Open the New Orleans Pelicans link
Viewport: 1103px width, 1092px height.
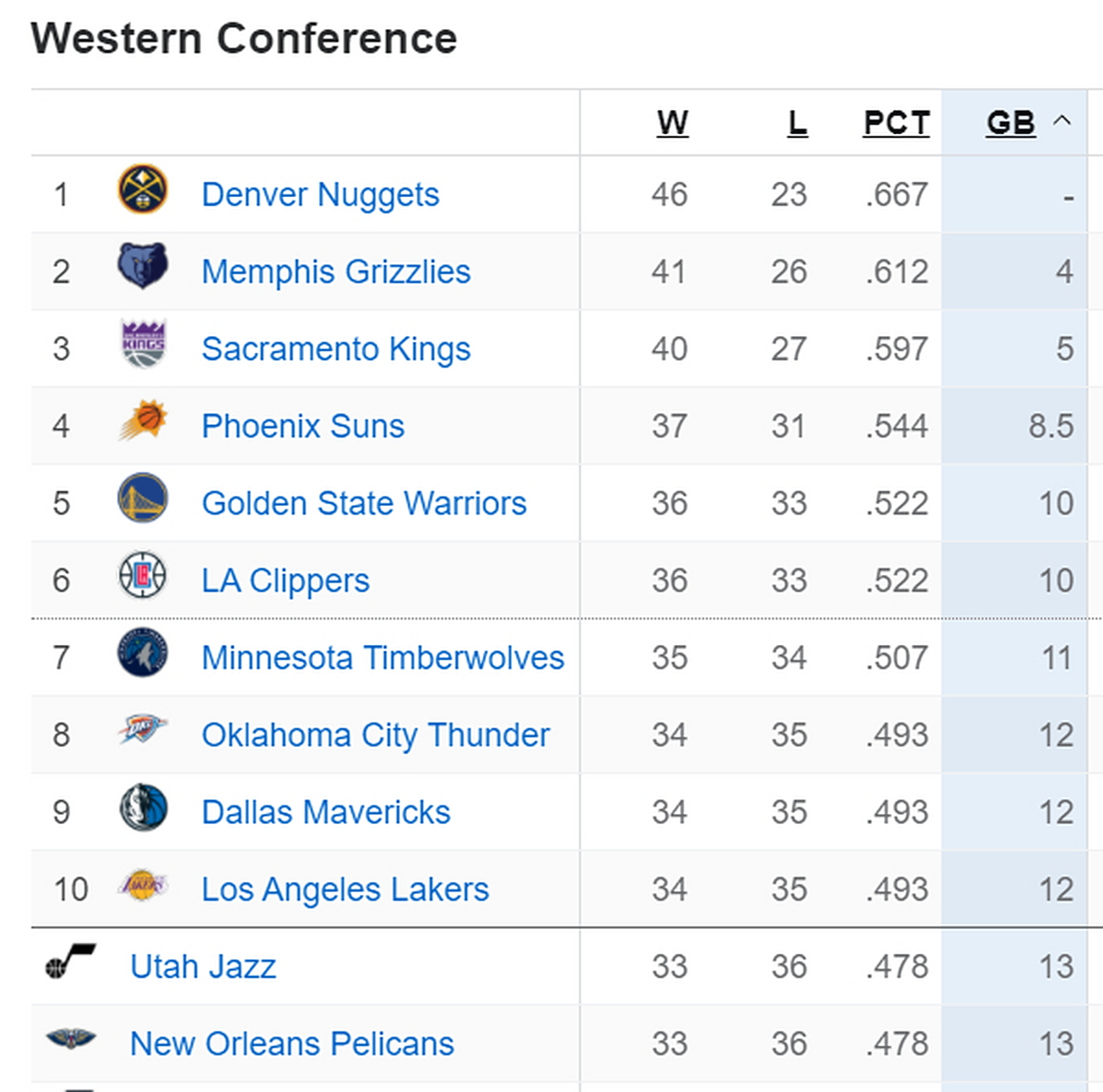[x=292, y=1043]
